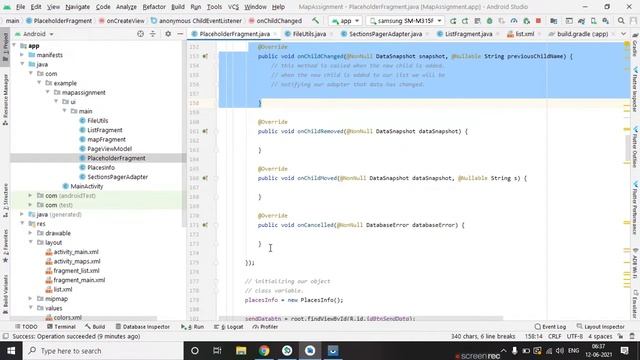Expand the mipmap folder
The width and height of the screenshot is (640, 360).
pyautogui.click(x=31, y=299)
